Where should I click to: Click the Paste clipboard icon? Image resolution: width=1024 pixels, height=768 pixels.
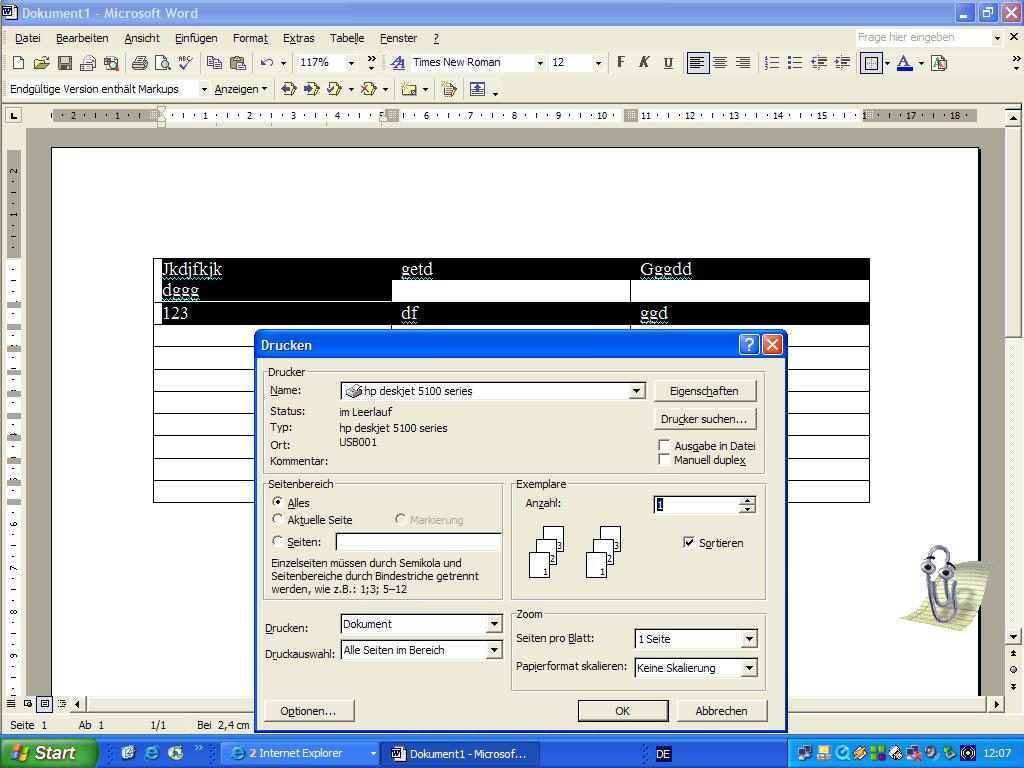(x=238, y=63)
